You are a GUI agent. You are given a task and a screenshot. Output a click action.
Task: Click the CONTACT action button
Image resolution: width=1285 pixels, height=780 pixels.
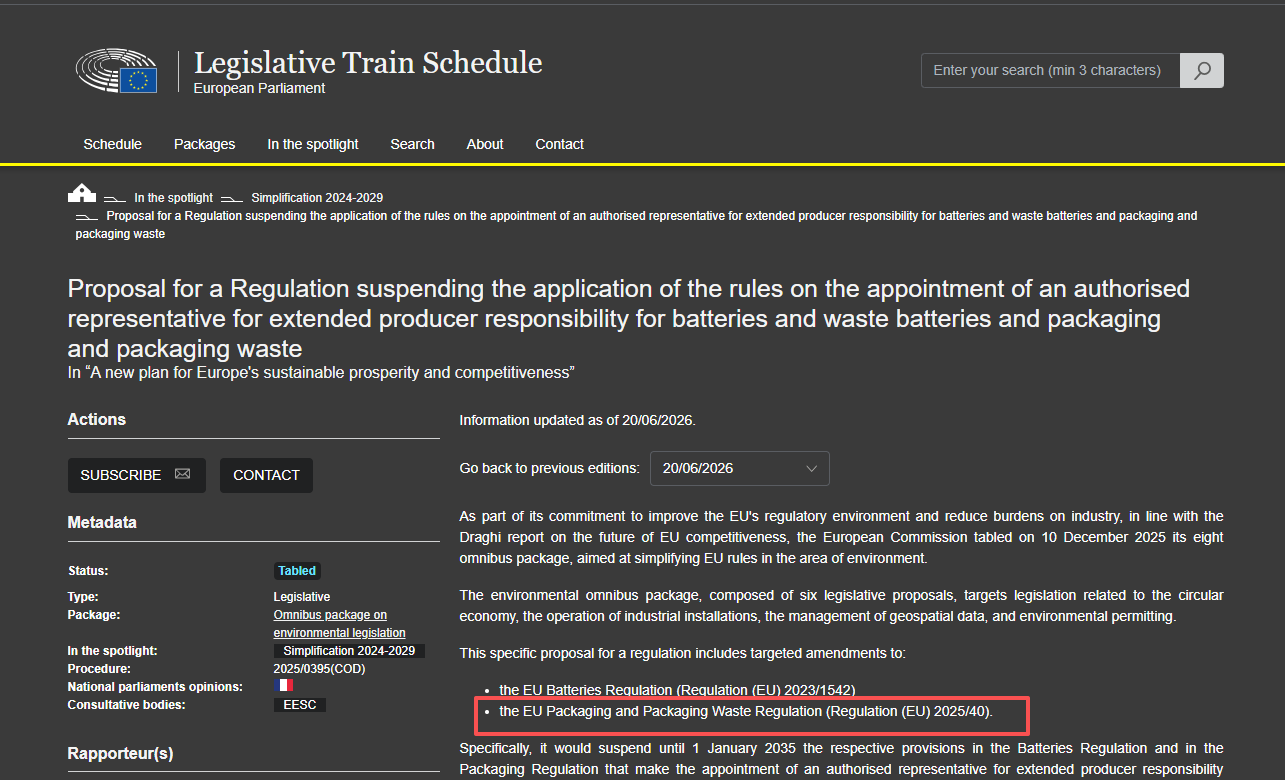(266, 475)
